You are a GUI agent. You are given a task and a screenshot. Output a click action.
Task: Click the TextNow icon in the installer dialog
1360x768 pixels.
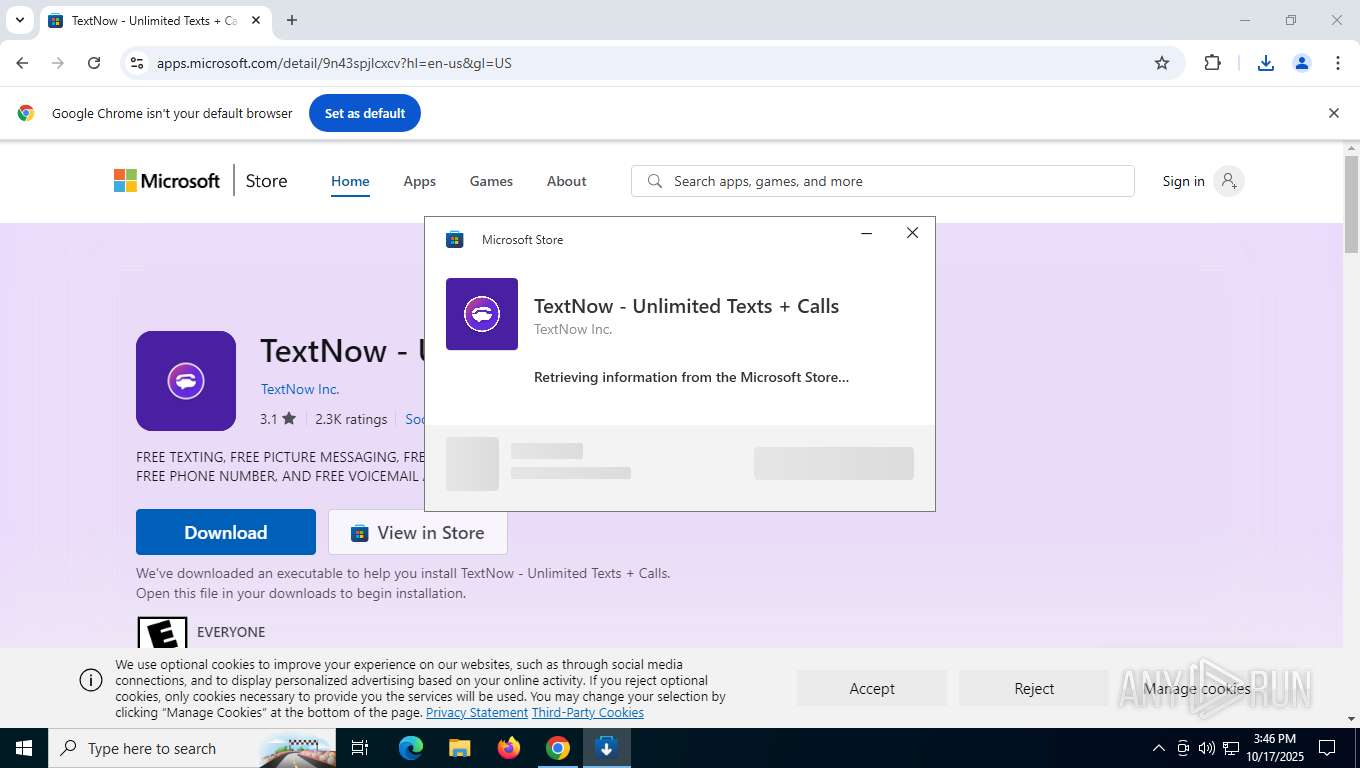click(482, 314)
